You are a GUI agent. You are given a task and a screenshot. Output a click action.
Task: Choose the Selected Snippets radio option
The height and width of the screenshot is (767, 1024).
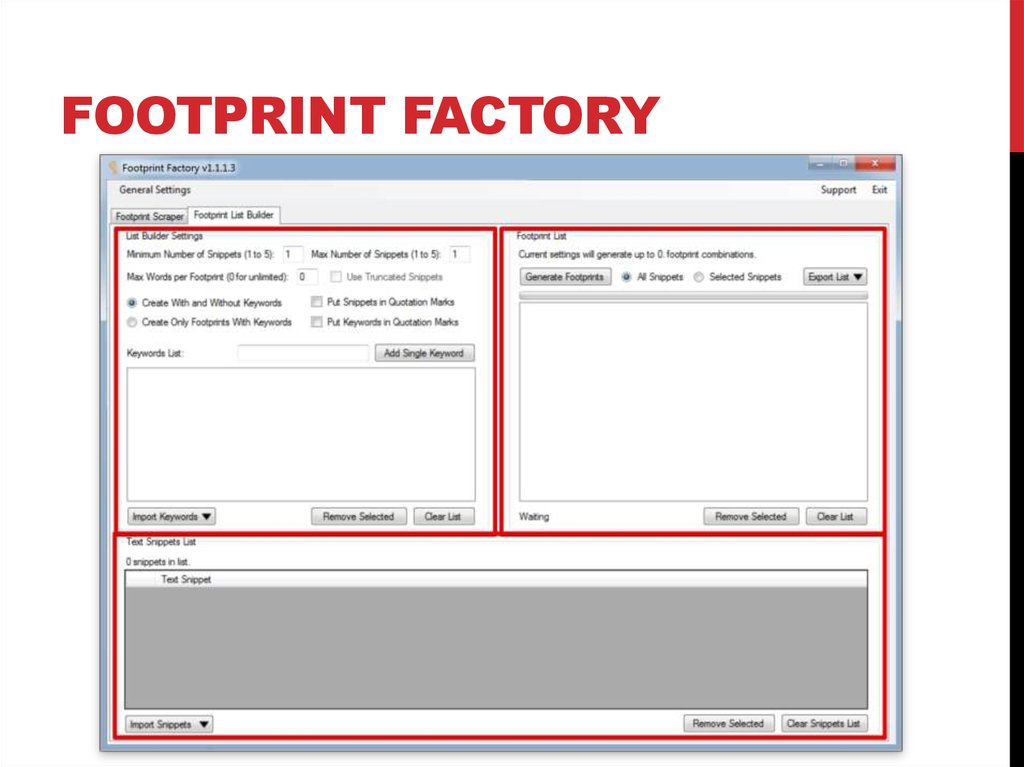(699, 277)
